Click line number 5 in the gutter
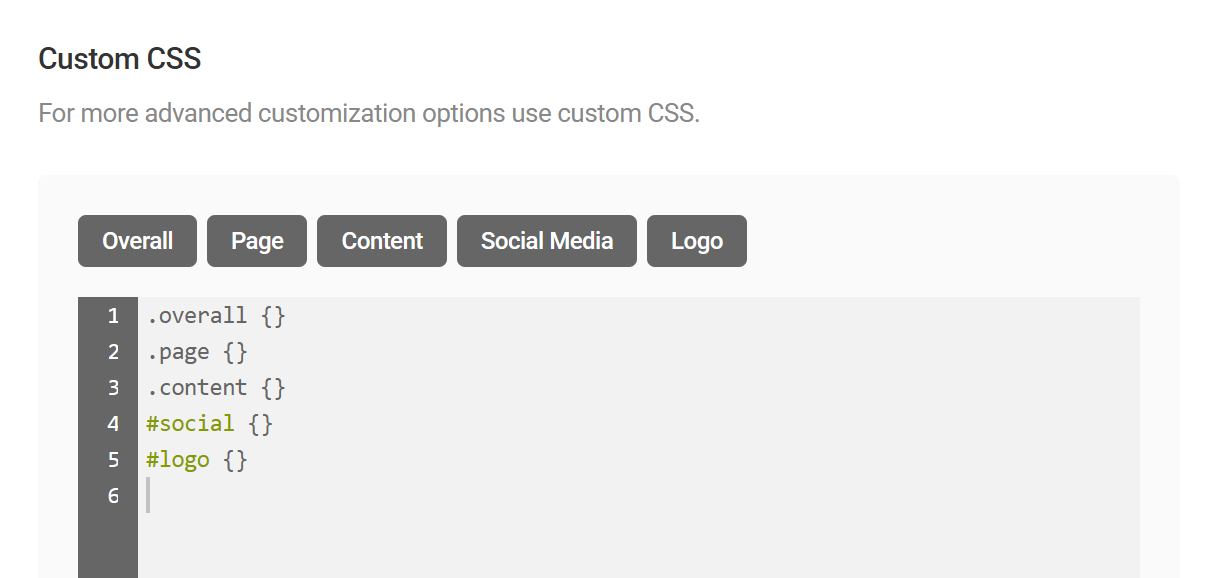 pos(113,459)
